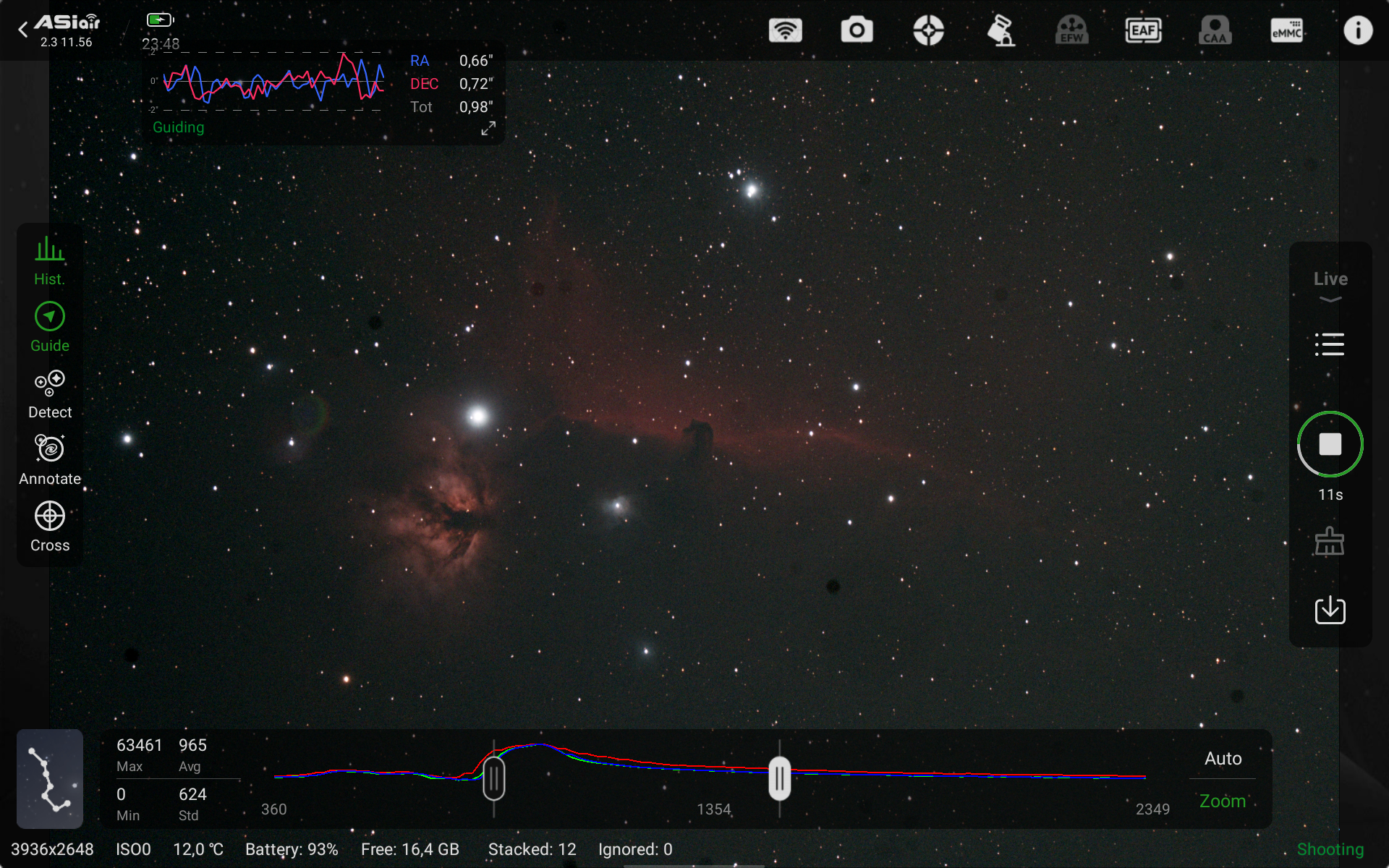Open the Wi-Fi settings icon
Image resolution: width=1389 pixels, height=868 pixels.
coord(785,30)
